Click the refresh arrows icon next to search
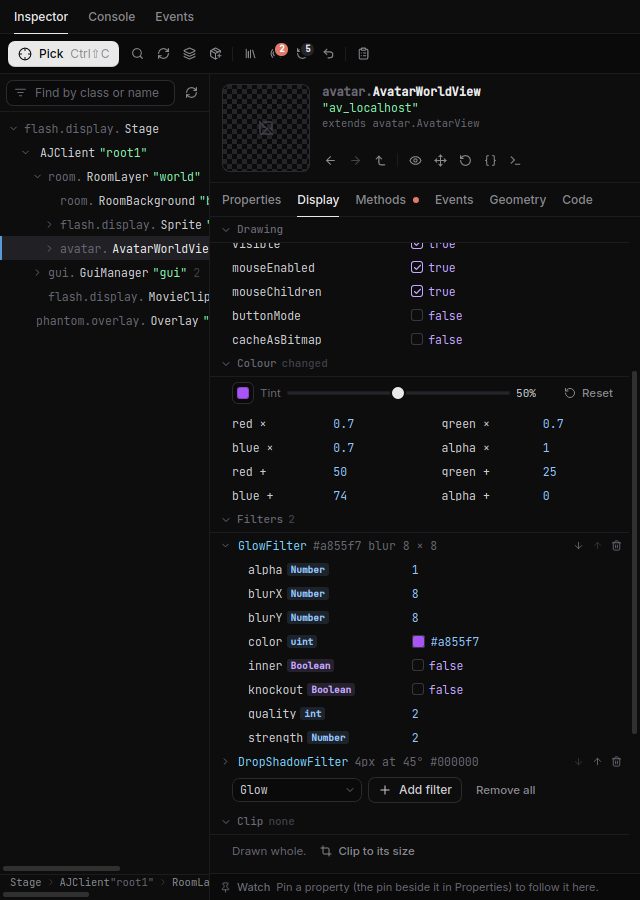This screenshot has height=900, width=640. (163, 54)
